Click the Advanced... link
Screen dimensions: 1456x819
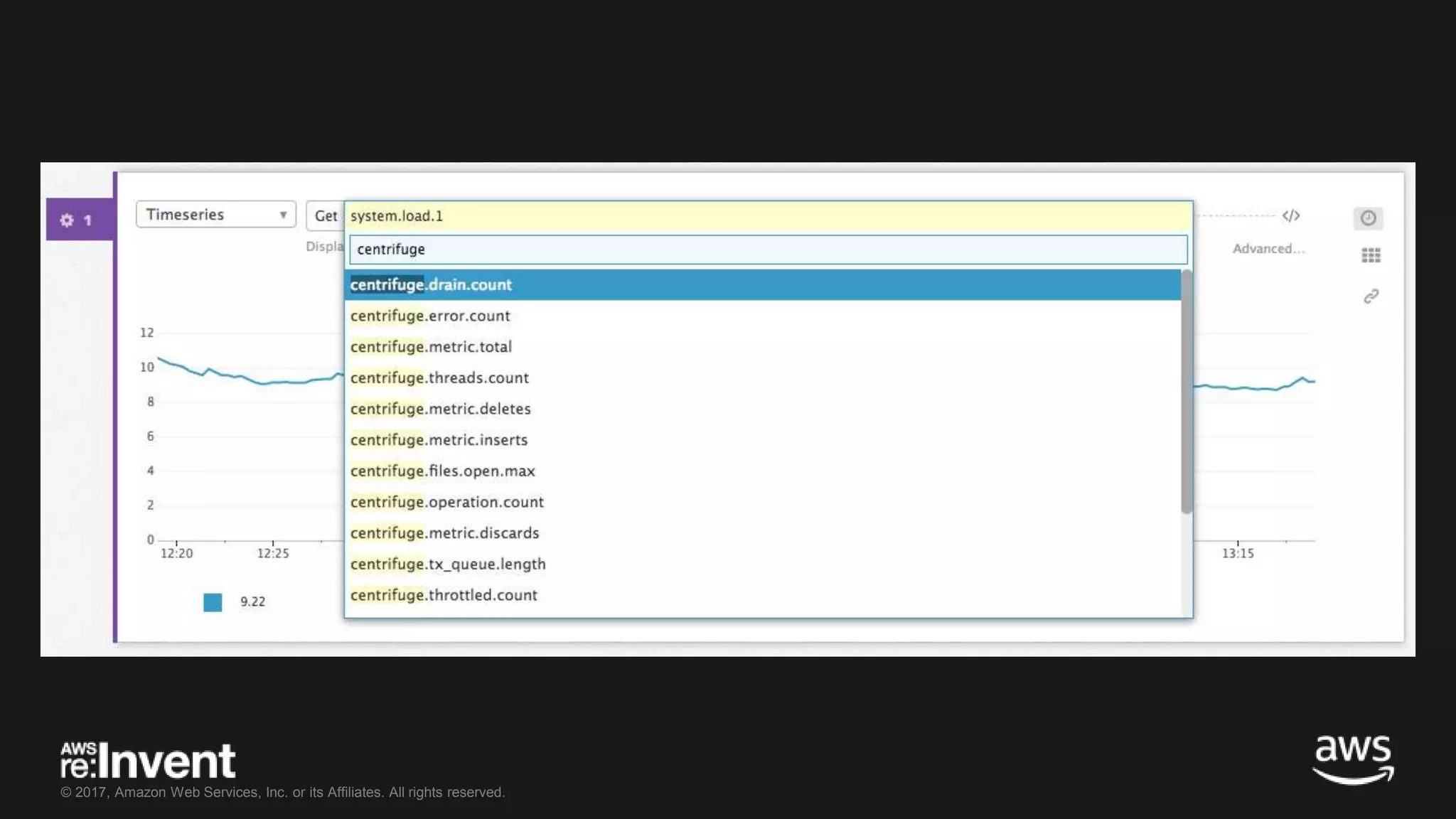coord(1268,249)
